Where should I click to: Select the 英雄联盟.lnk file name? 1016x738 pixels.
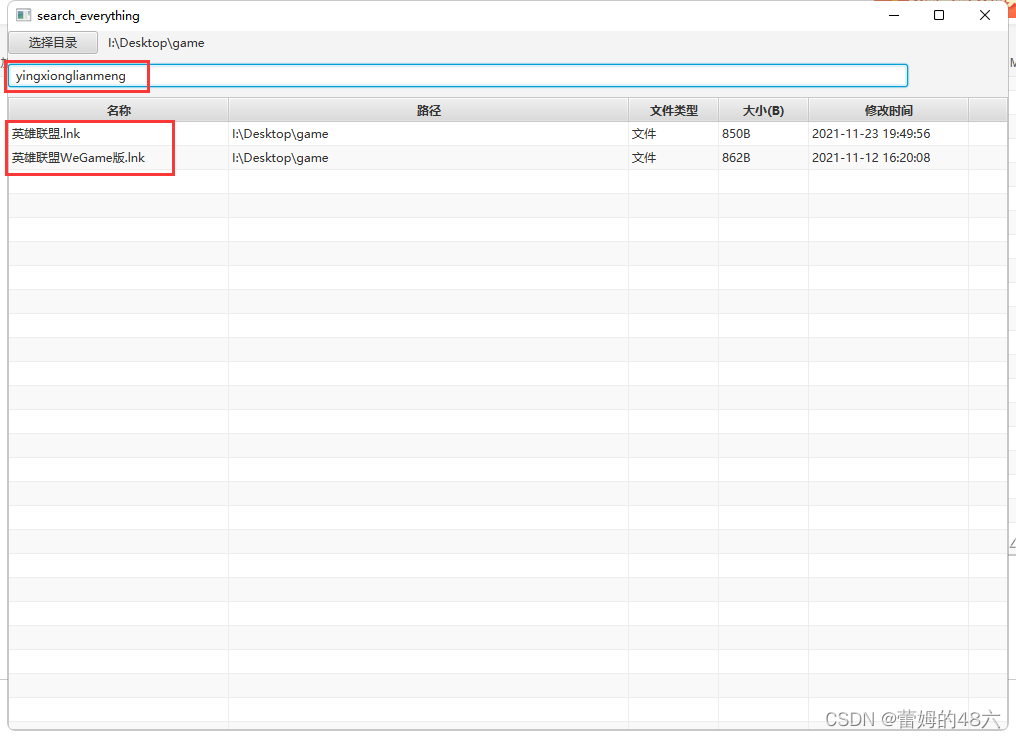(x=46, y=134)
